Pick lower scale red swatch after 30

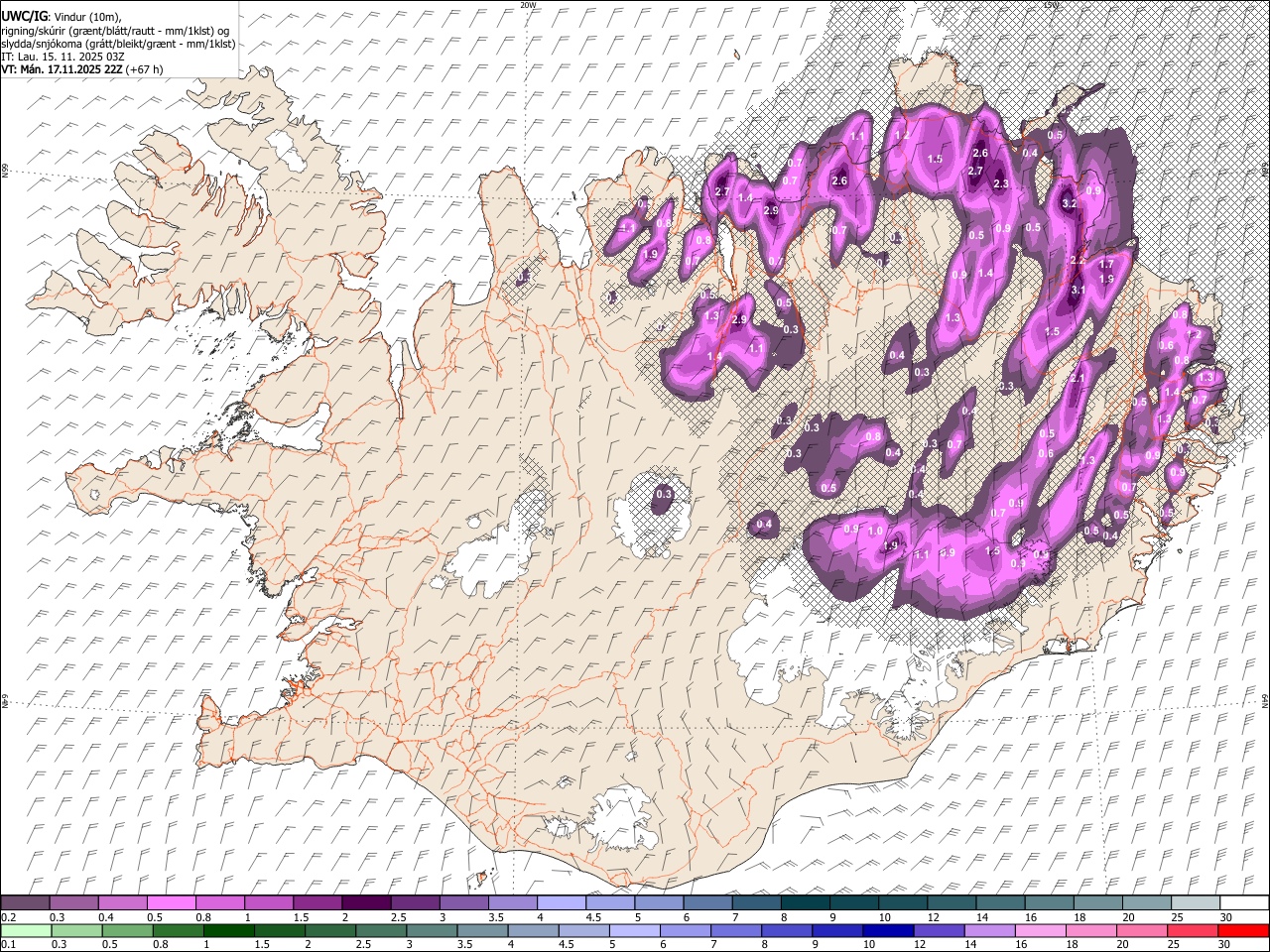(1243, 931)
